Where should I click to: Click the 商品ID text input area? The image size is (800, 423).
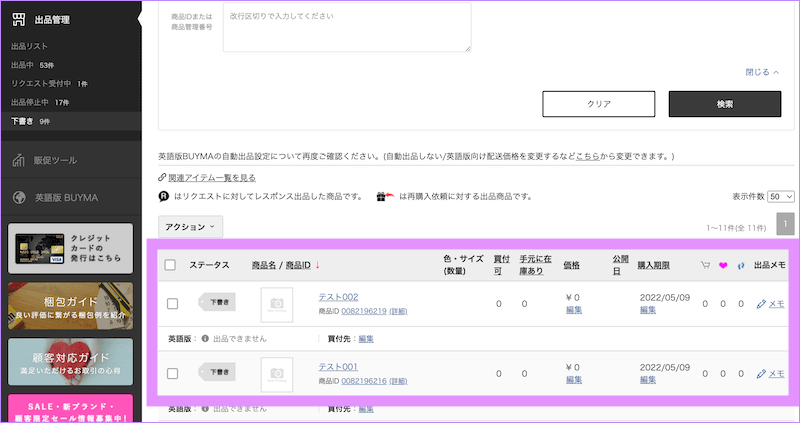(346, 25)
